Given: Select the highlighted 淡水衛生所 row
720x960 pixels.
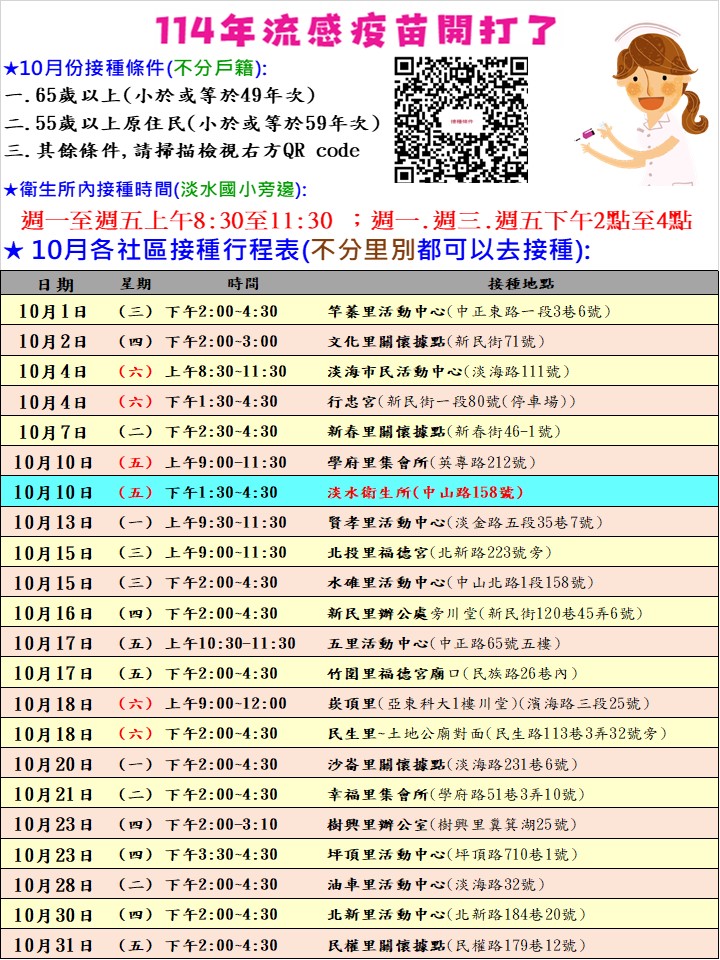Looking at the screenshot, I should tap(360, 492).
